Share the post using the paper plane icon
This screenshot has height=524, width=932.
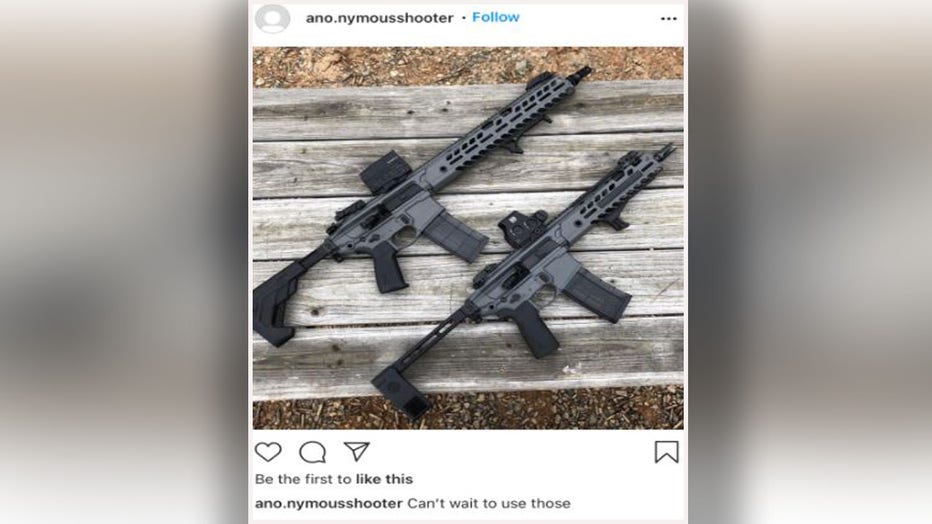[x=357, y=452]
